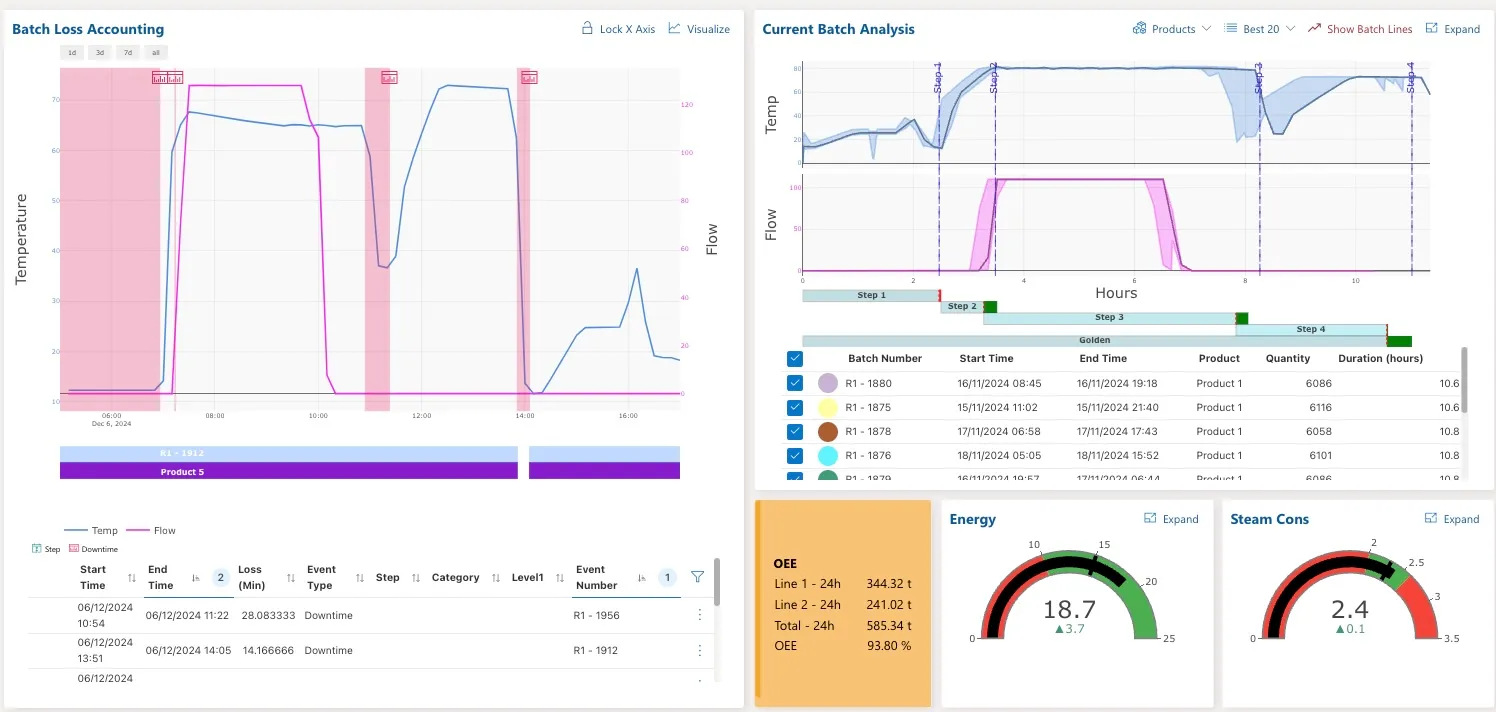The height and width of the screenshot is (712, 1496).
Task: Click the downtime marker near 14:00 on chart
Action: [529, 77]
